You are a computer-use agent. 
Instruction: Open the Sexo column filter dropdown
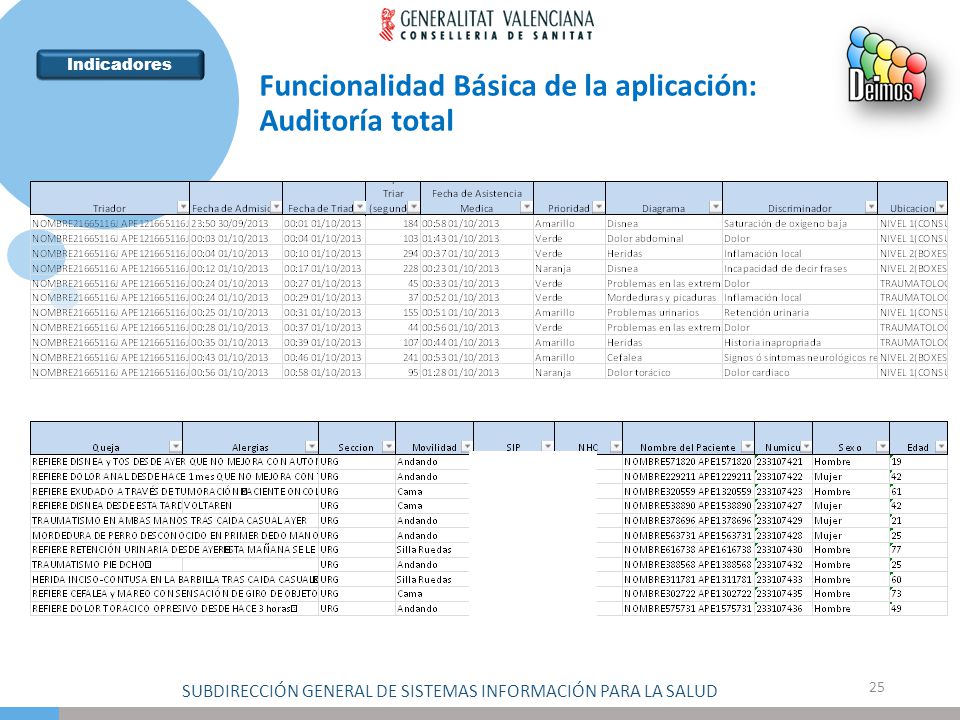882,446
